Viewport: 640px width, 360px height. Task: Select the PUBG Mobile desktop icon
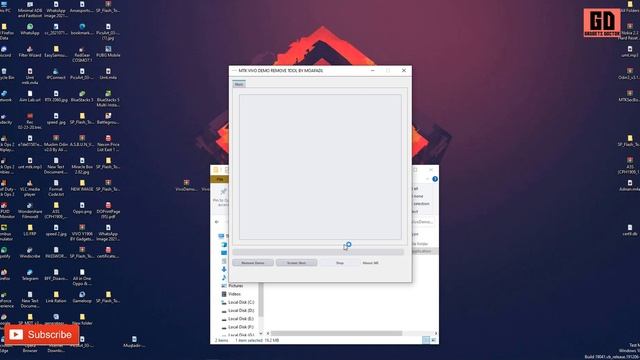(108, 51)
